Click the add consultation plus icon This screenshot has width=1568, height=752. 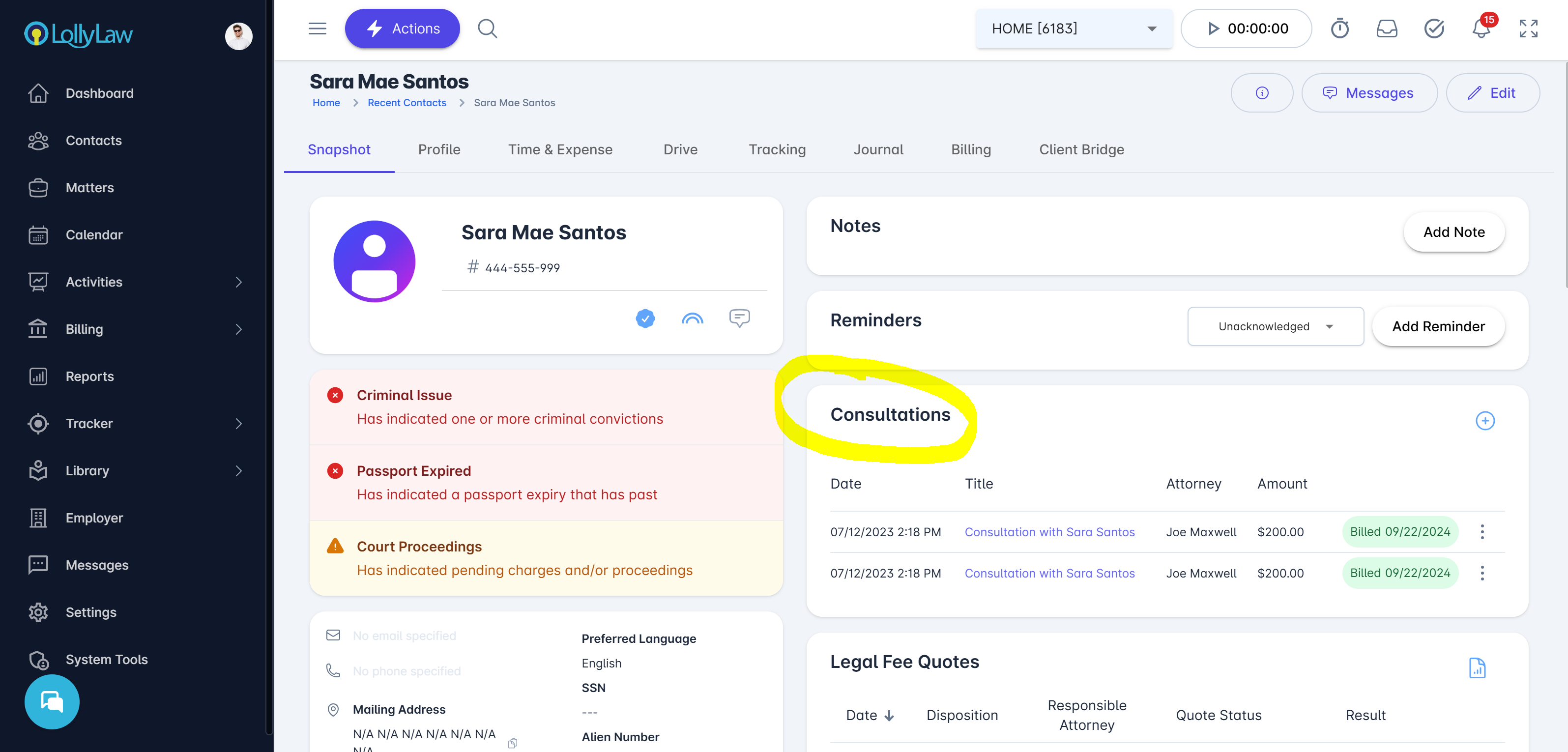point(1484,420)
